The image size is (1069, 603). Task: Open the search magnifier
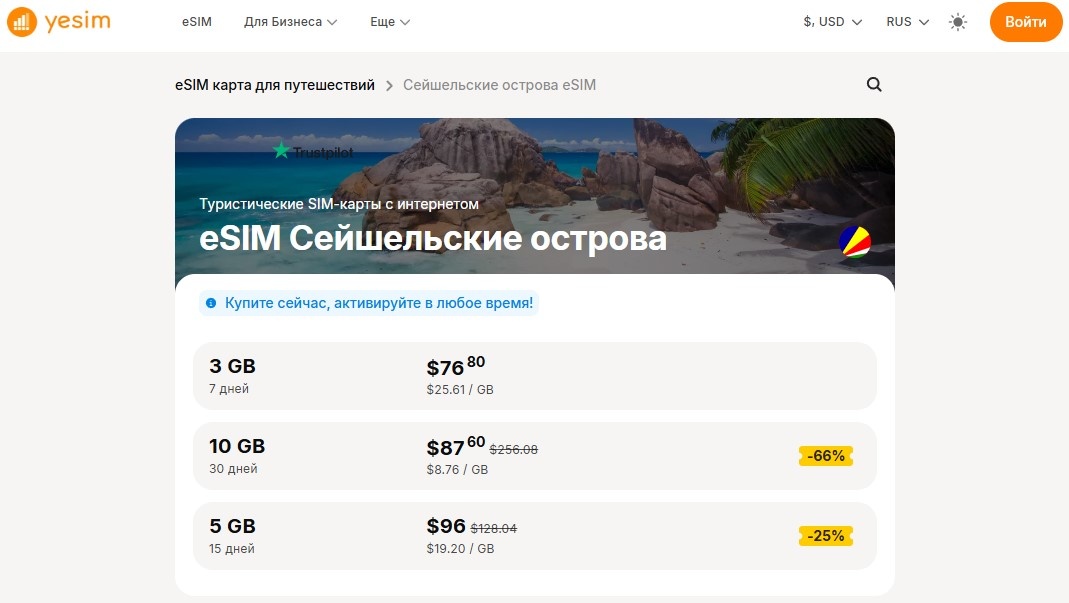point(874,85)
